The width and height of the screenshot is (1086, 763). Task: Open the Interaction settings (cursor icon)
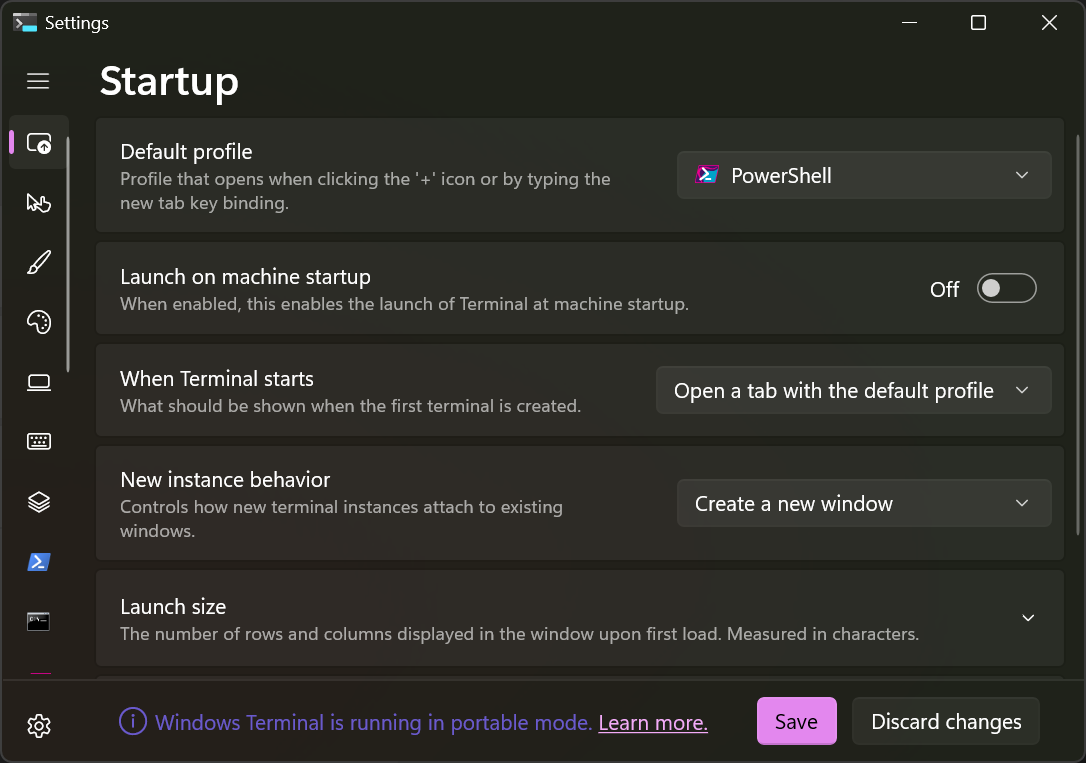(x=39, y=202)
